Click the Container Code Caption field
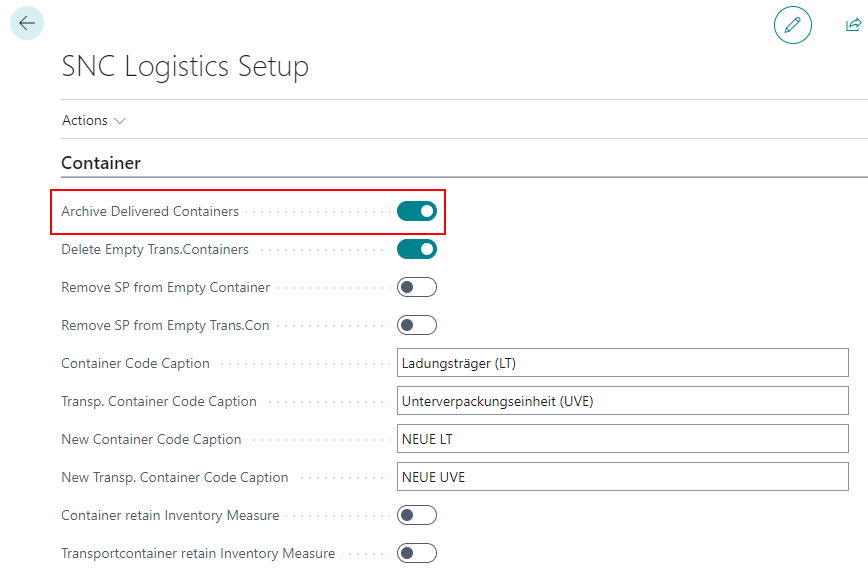868x587 pixels. pos(622,363)
